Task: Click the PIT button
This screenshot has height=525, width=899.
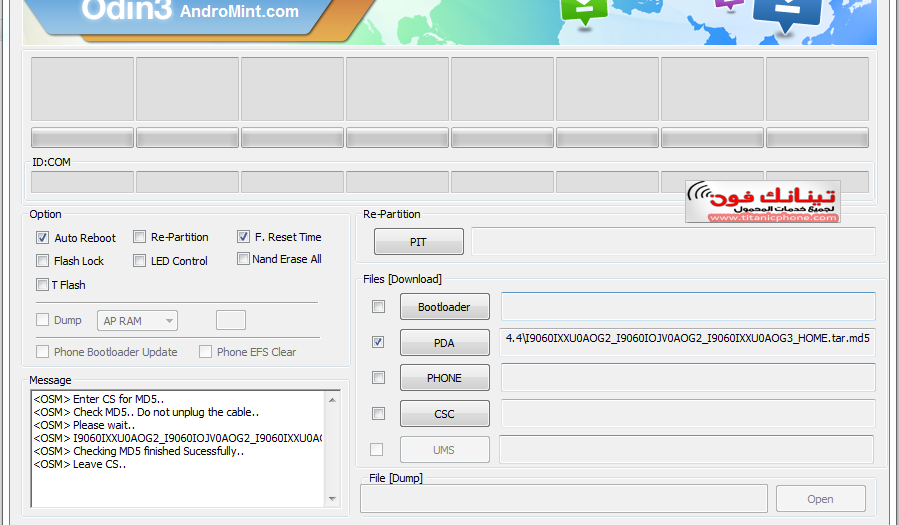Action: coord(419,242)
